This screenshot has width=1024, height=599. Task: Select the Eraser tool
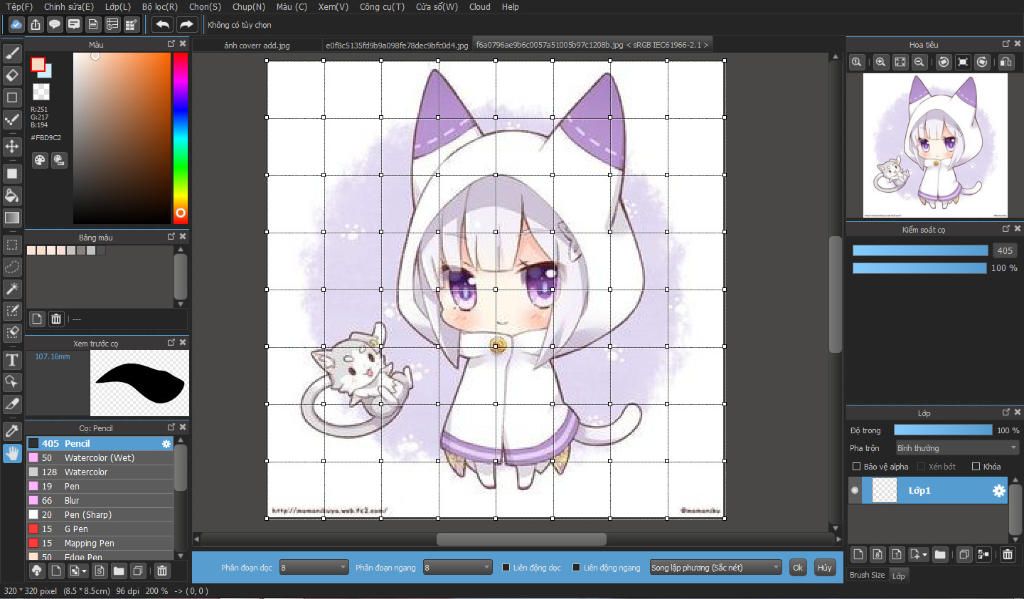tap(12, 75)
